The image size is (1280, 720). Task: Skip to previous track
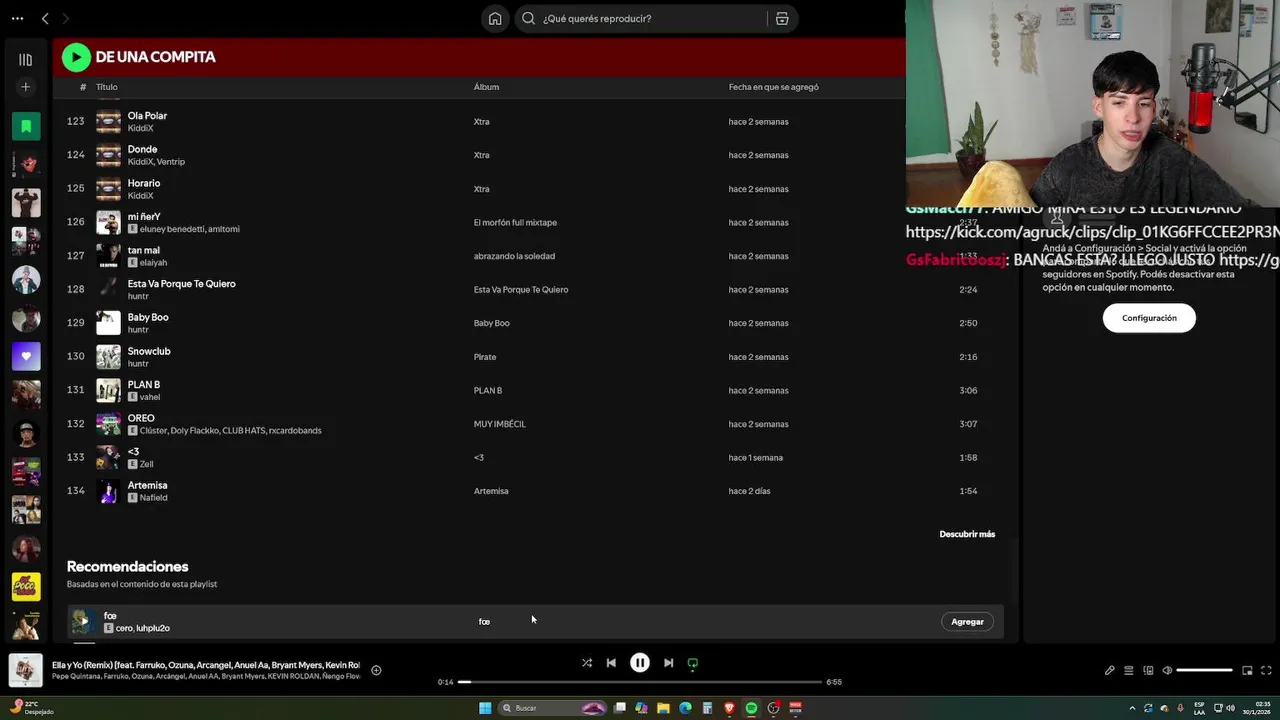tap(611, 663)
